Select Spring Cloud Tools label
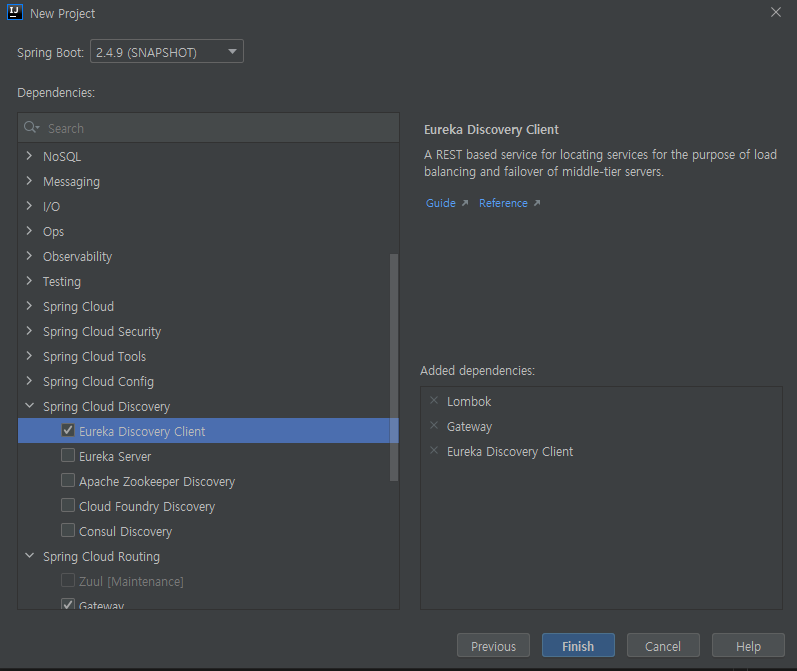Screen dimensions: 797x671 (95, 356)
